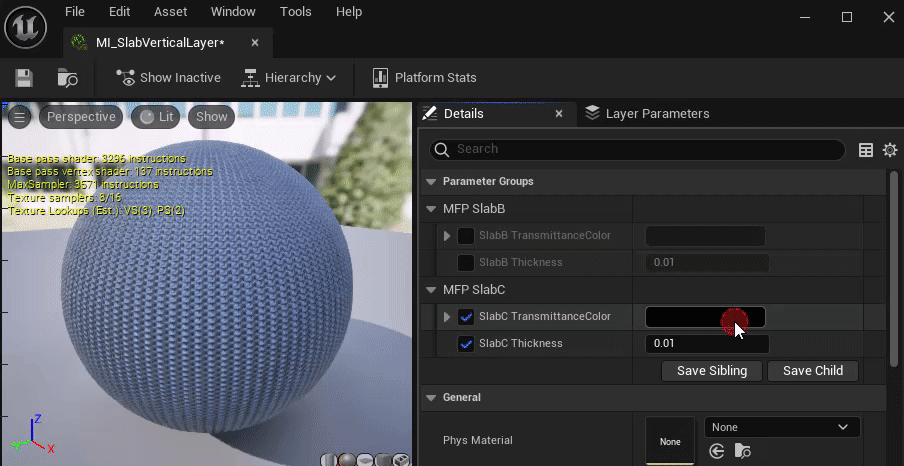
Task: Uncheck the SlabC TransmittanceColor override
Action: [466, 317]
